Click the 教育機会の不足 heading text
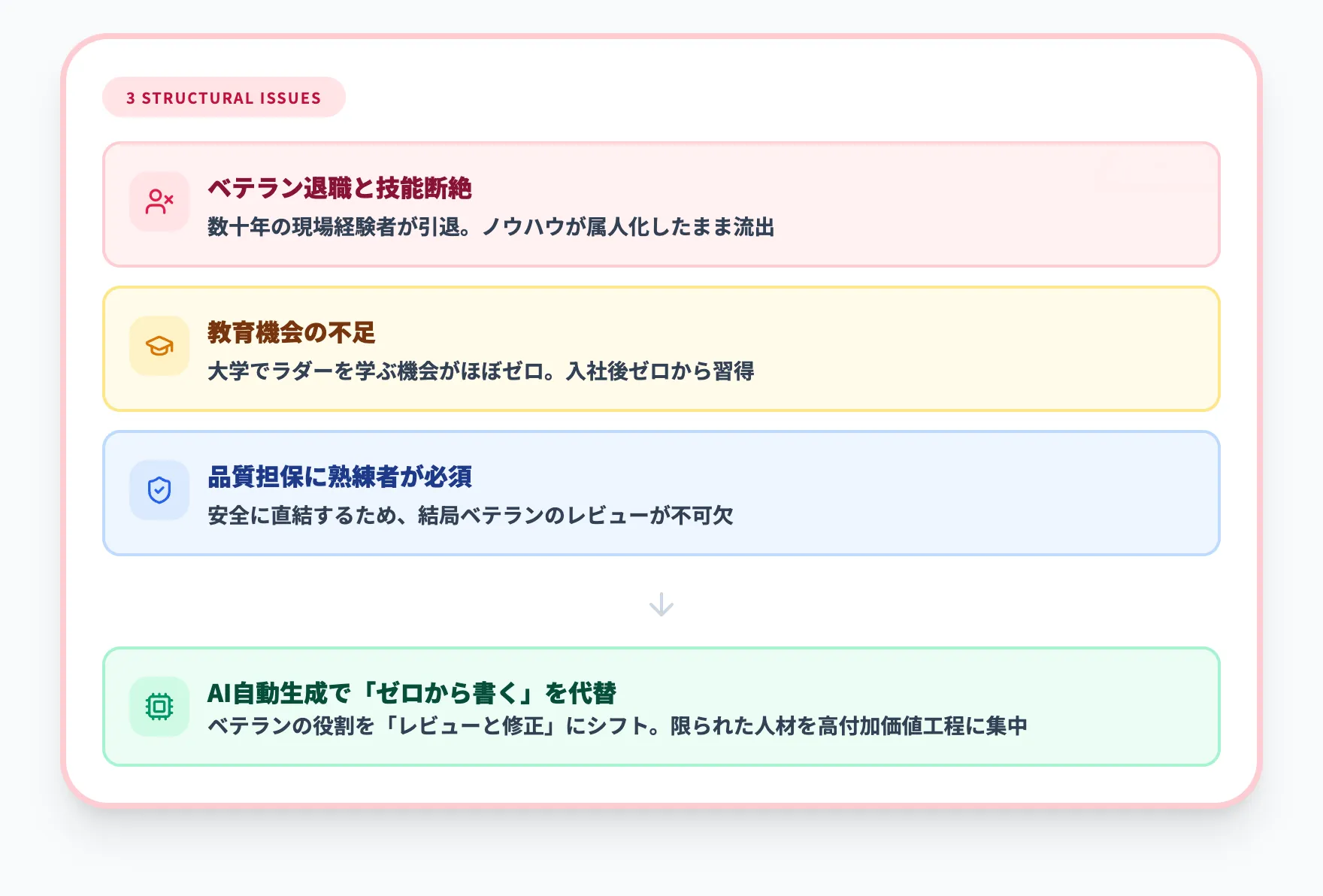This screenshot has height=896, width=1323. tap(292, 332)
